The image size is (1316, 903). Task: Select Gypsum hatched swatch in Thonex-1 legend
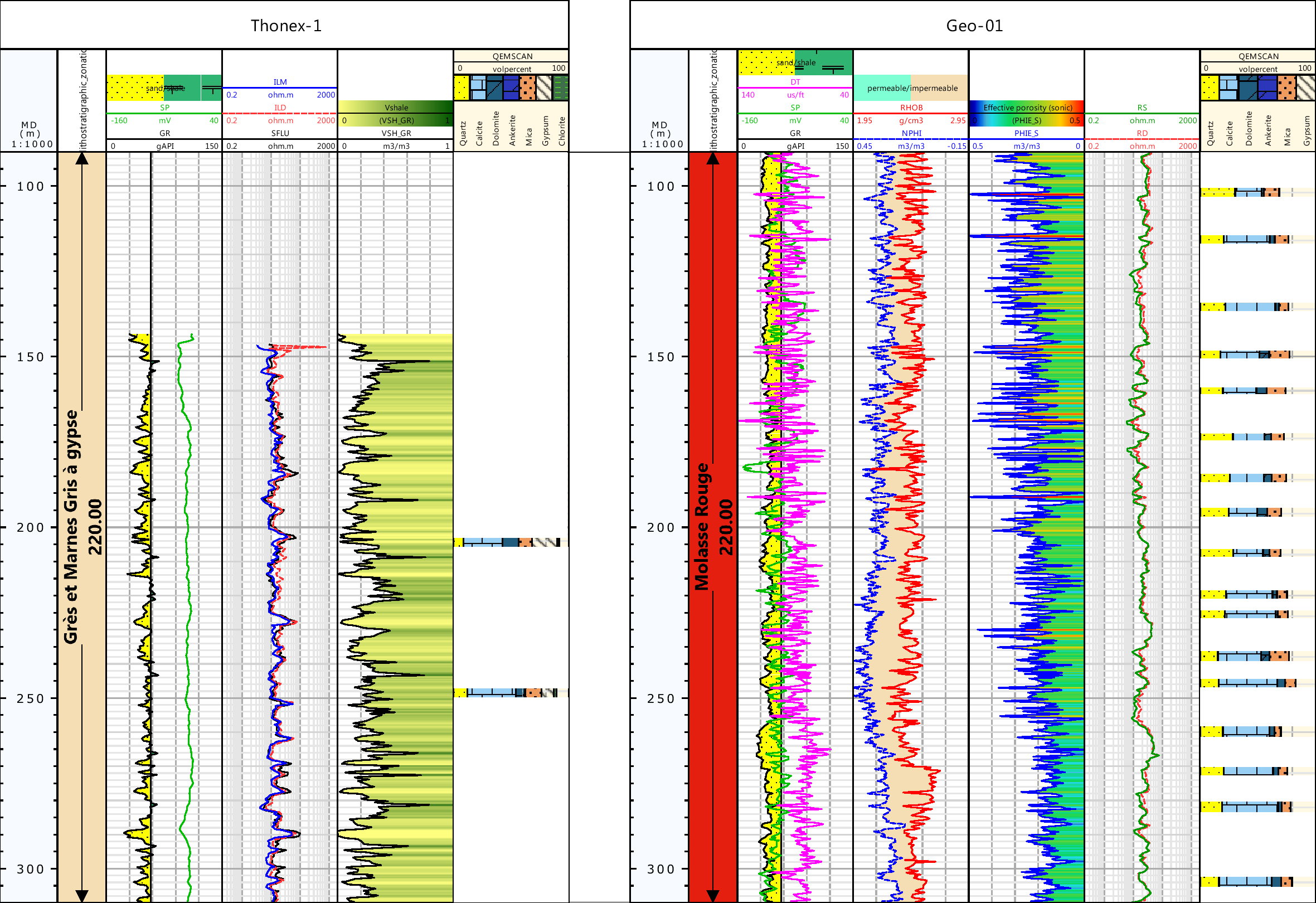(543, 88)
